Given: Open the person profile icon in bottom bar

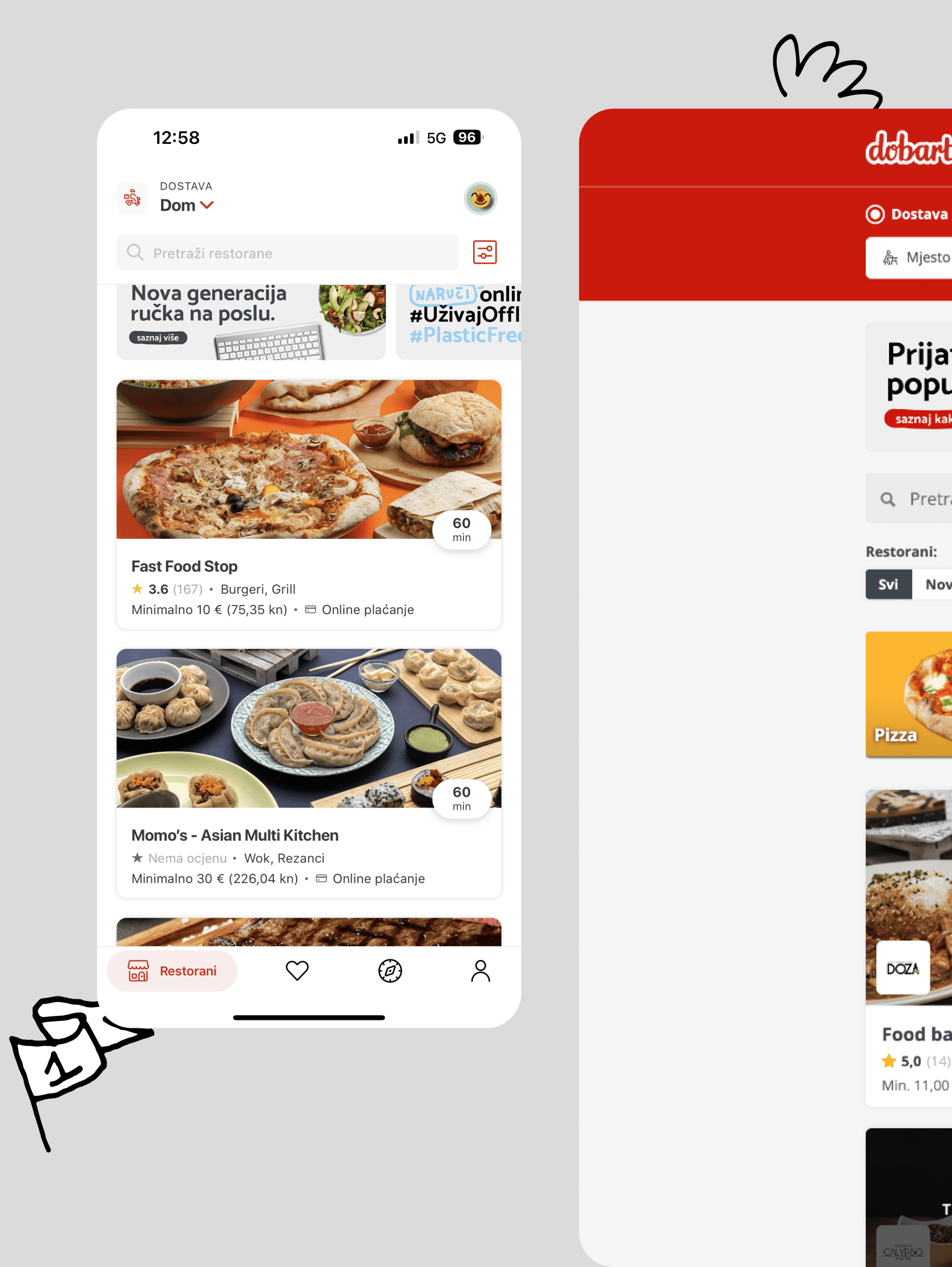Looking at the screenshot, I should [x=481, y=970].
